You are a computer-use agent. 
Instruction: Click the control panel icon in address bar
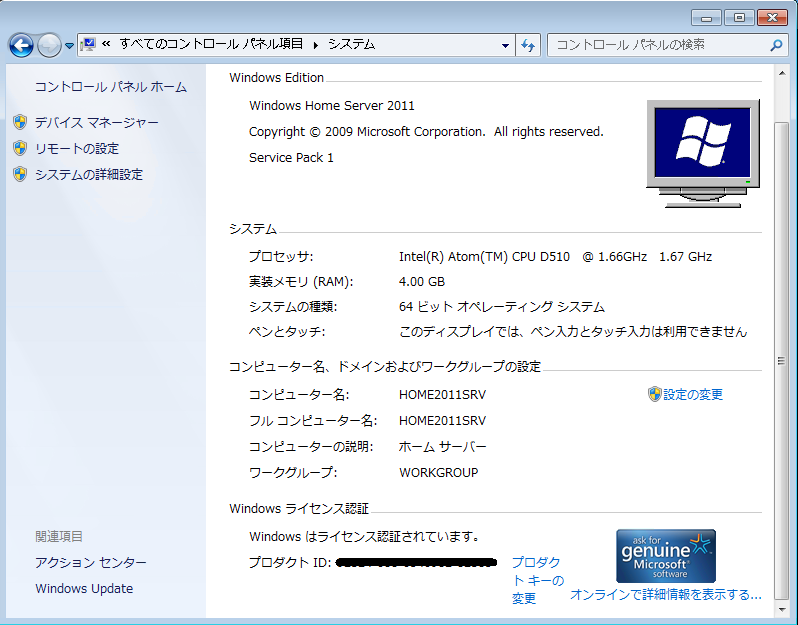coord(88,44)
